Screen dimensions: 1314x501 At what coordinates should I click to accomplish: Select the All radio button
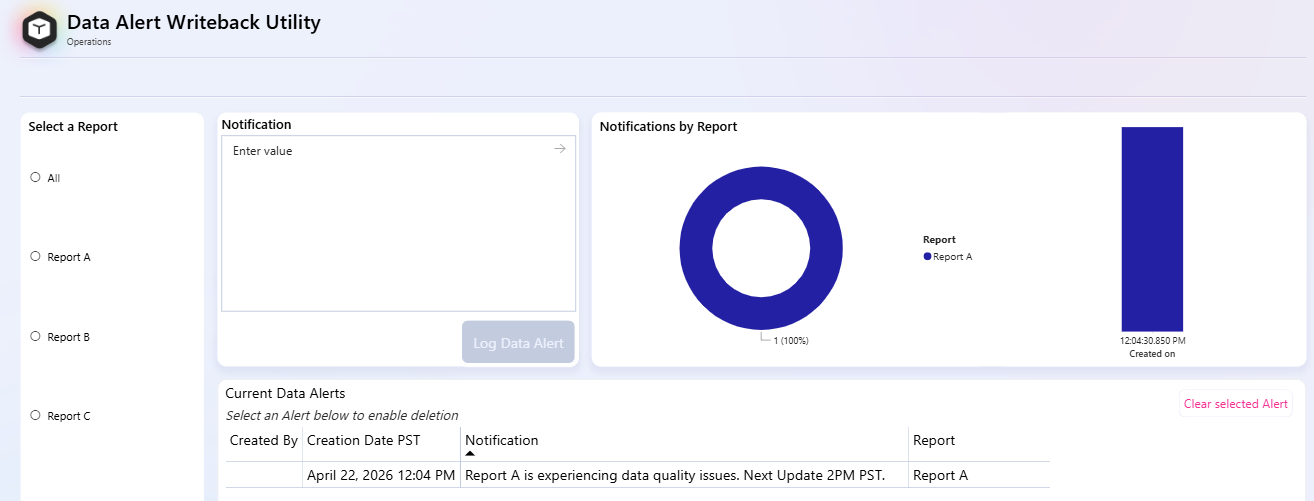36,177
